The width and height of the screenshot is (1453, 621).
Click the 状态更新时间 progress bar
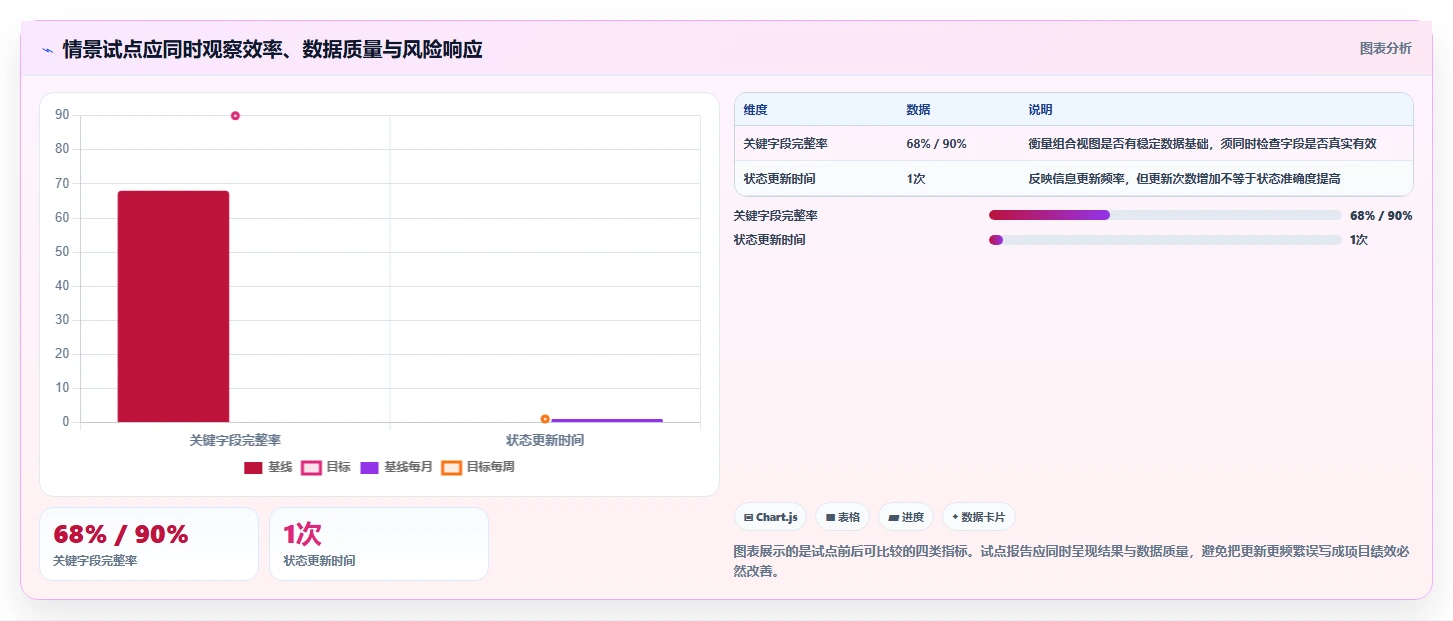coord(1165,240)
